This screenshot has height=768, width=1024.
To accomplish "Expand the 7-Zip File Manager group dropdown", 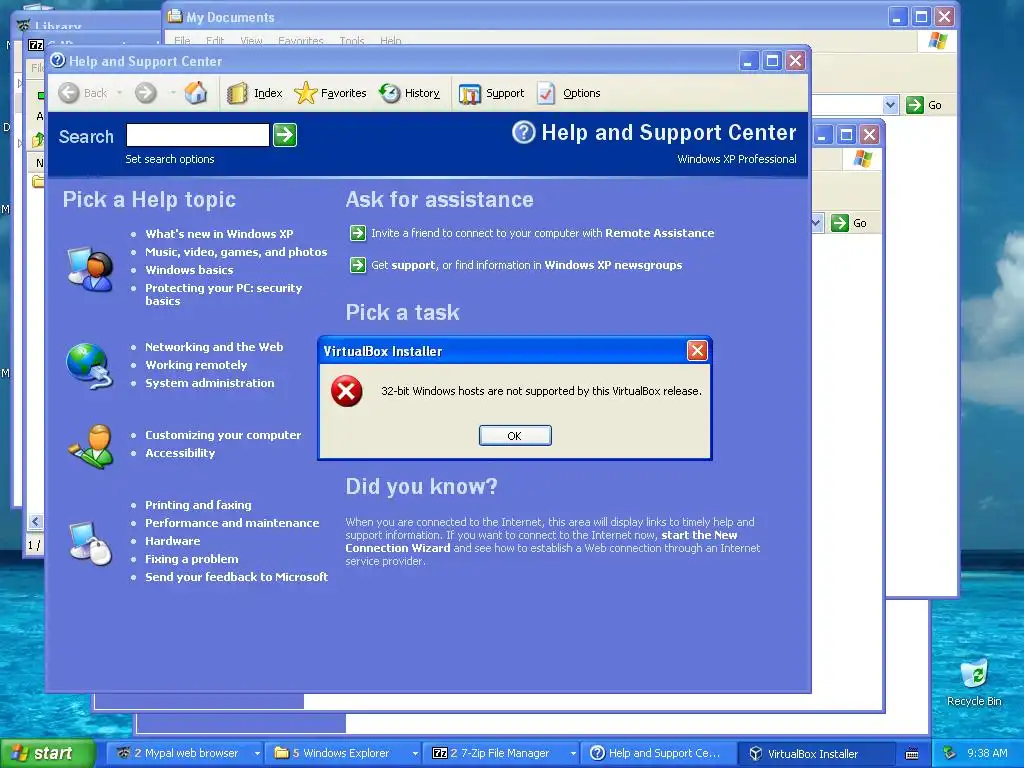I will tap(573, 753).
